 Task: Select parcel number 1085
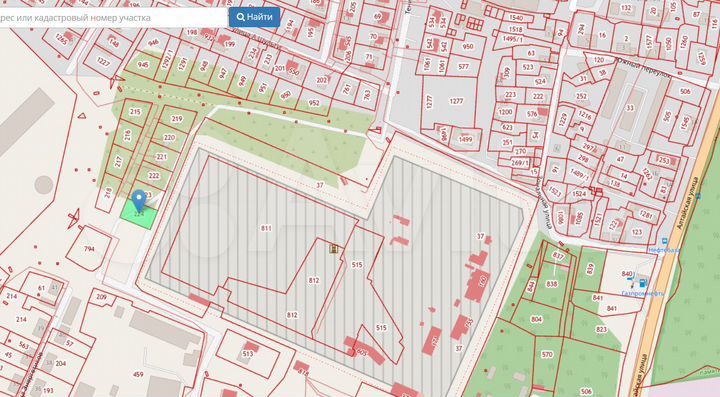579,218
